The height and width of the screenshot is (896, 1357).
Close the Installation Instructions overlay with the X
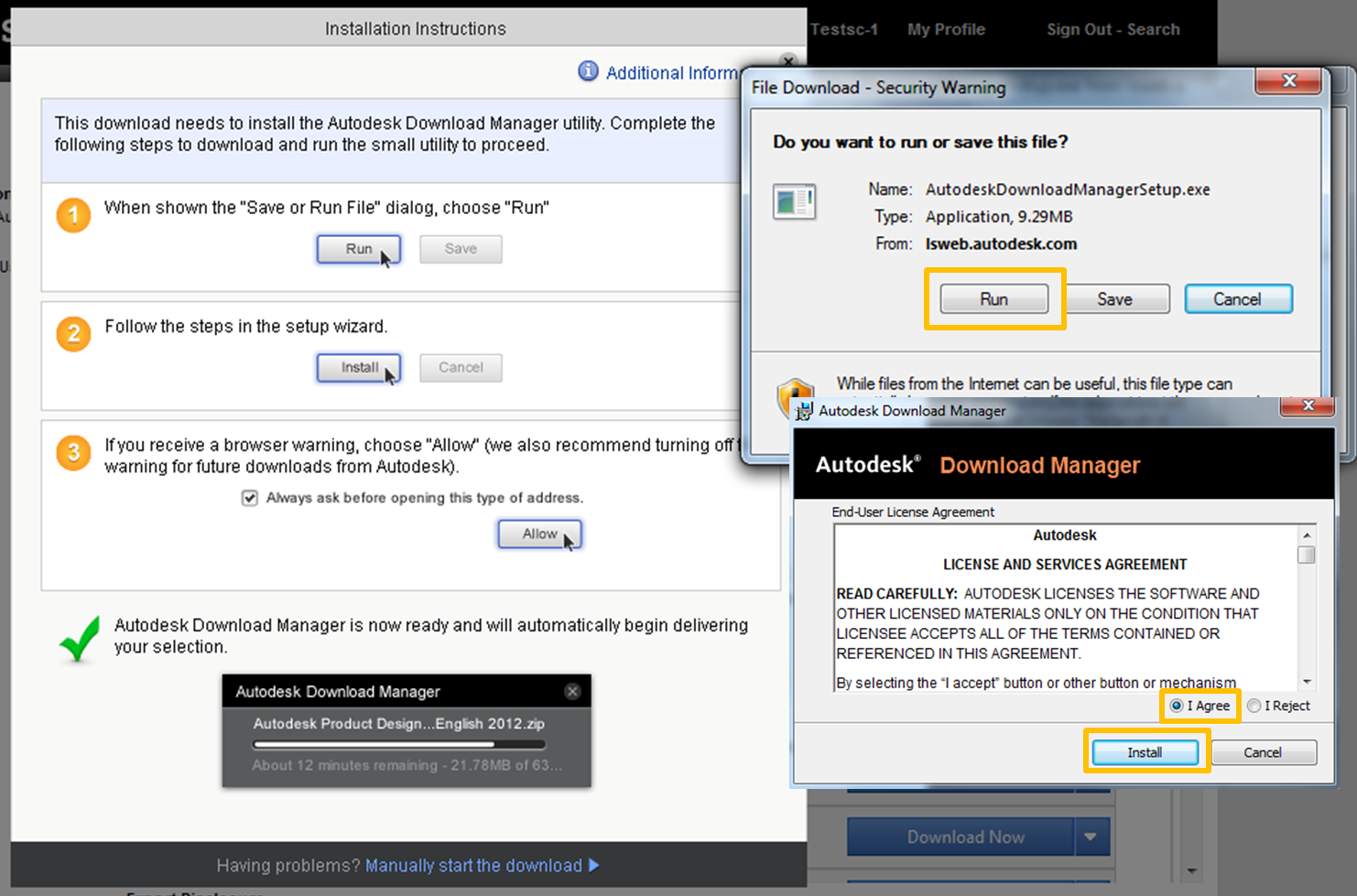click(787, 61)
